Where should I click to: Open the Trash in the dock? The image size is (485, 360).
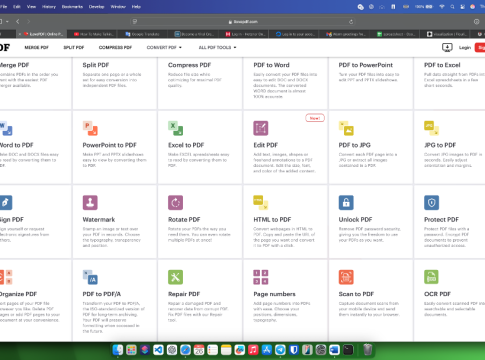click(368, 349)
